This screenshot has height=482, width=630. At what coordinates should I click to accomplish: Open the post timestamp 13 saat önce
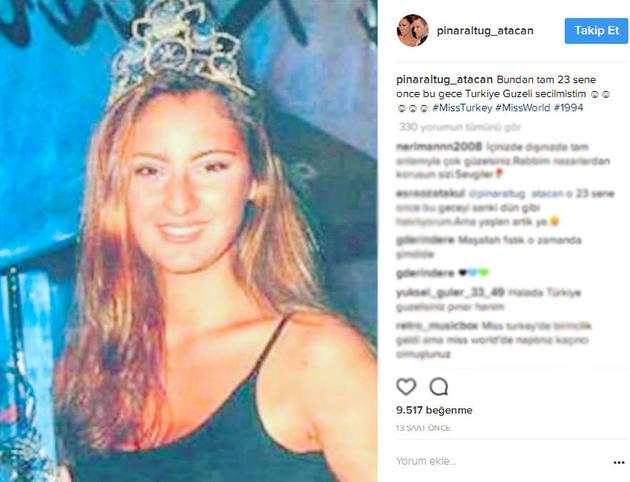[x=423, y=428]
